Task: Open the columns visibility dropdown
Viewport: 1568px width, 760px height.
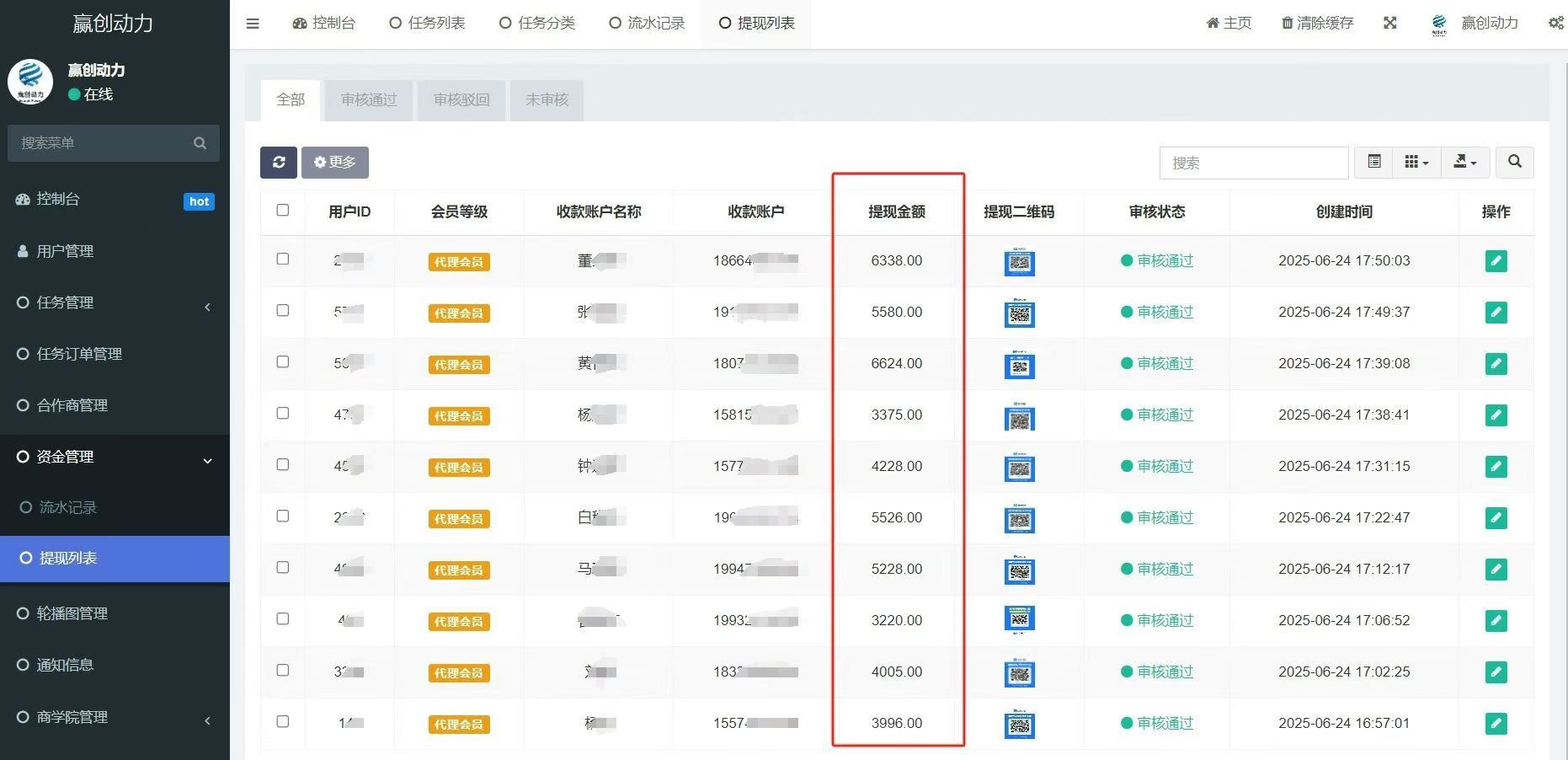Action: click(x=1417, y=162)
